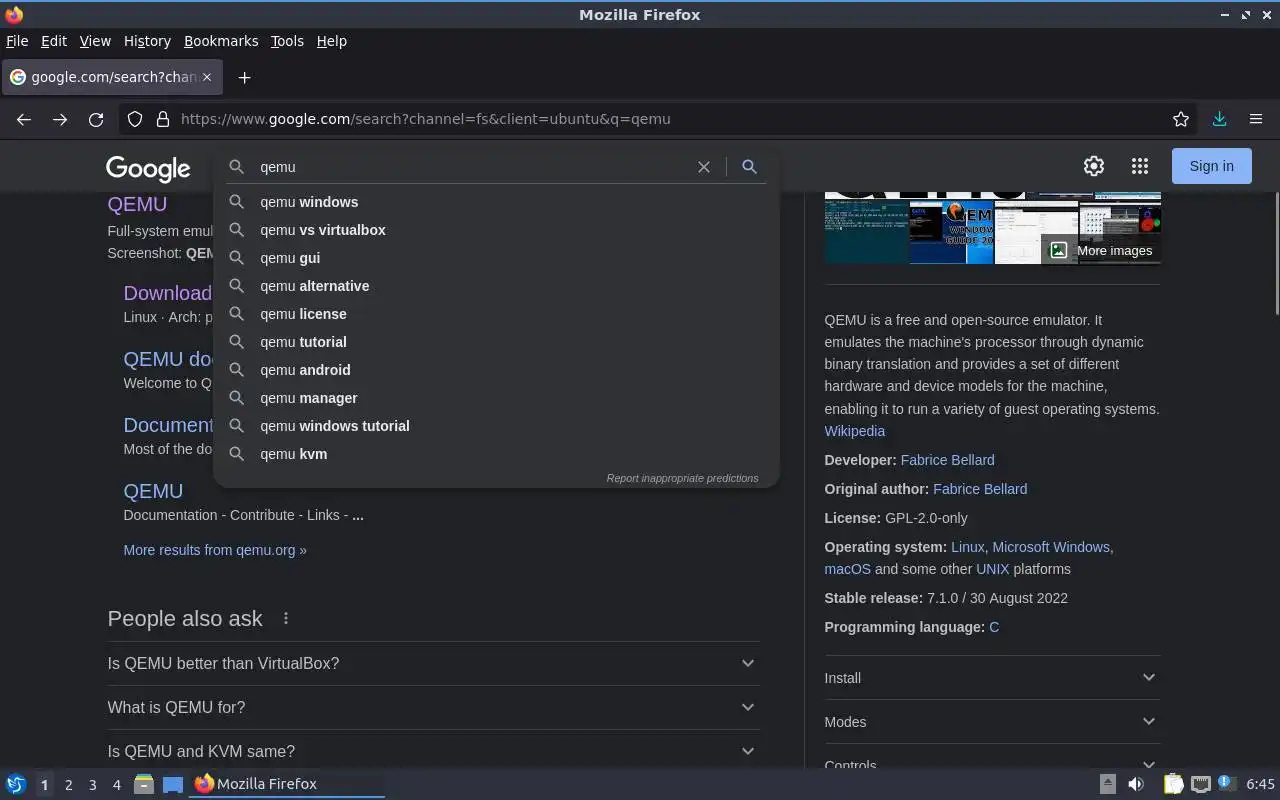Show desktop via blue taskbar icon

click(x=173, y=784)
